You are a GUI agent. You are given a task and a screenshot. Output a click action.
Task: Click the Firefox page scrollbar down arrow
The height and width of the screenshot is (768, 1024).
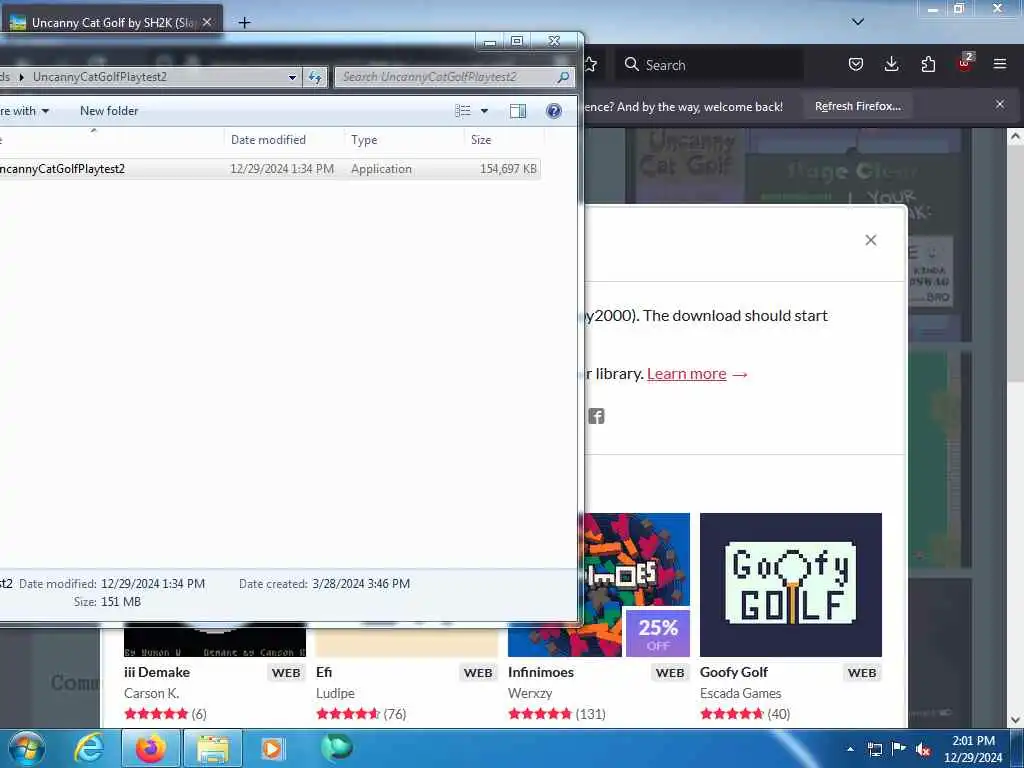click(x=1015, y=720)
